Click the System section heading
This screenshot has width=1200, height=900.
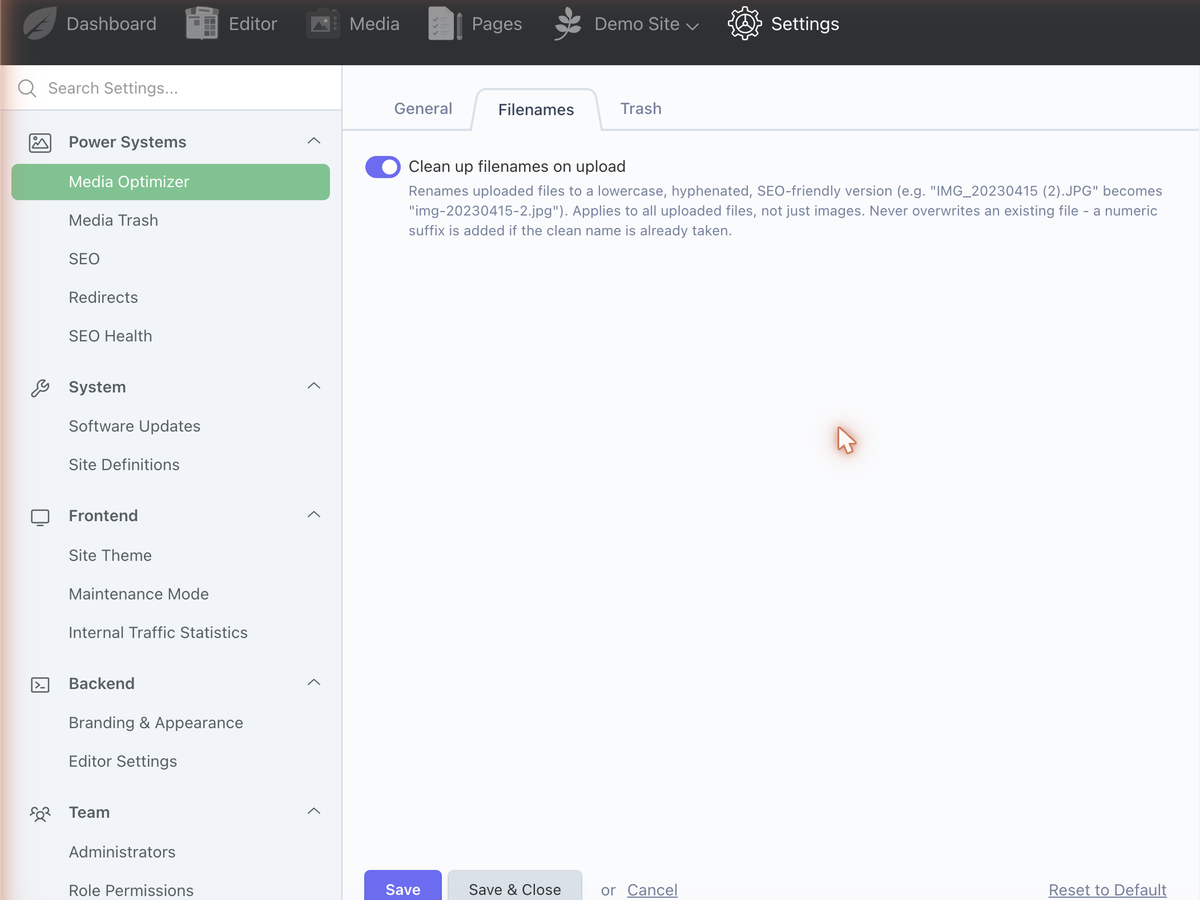coord(97,387)
